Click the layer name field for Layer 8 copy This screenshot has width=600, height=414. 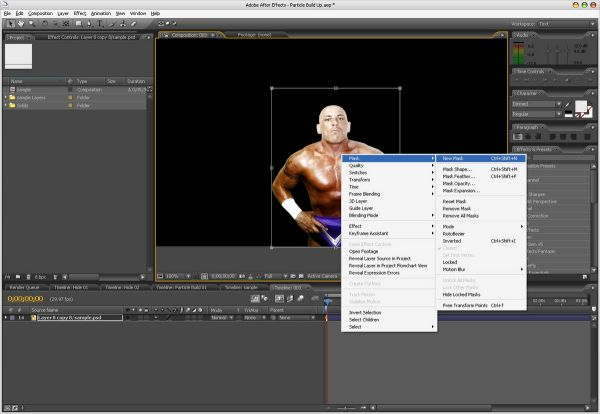point(80,318)
